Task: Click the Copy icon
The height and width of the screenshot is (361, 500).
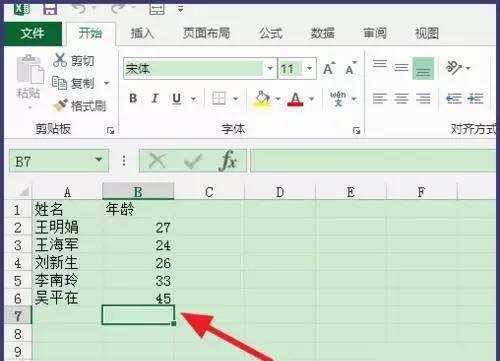Action: [x=60, y=83]
